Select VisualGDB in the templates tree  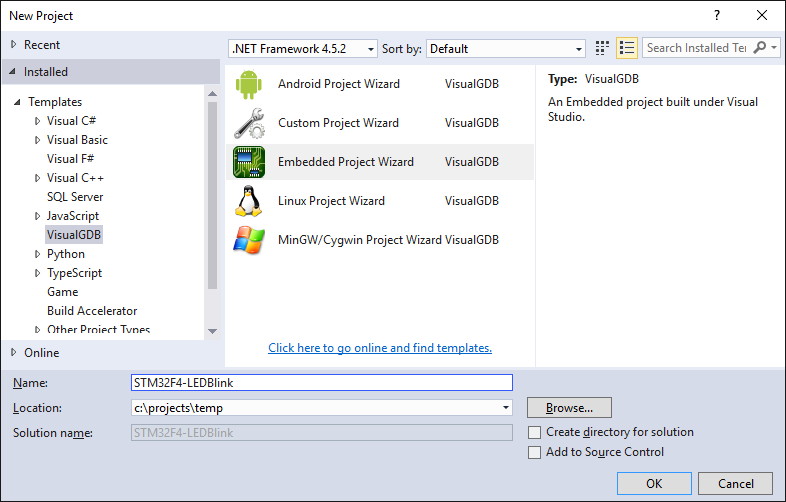(74, 235)
